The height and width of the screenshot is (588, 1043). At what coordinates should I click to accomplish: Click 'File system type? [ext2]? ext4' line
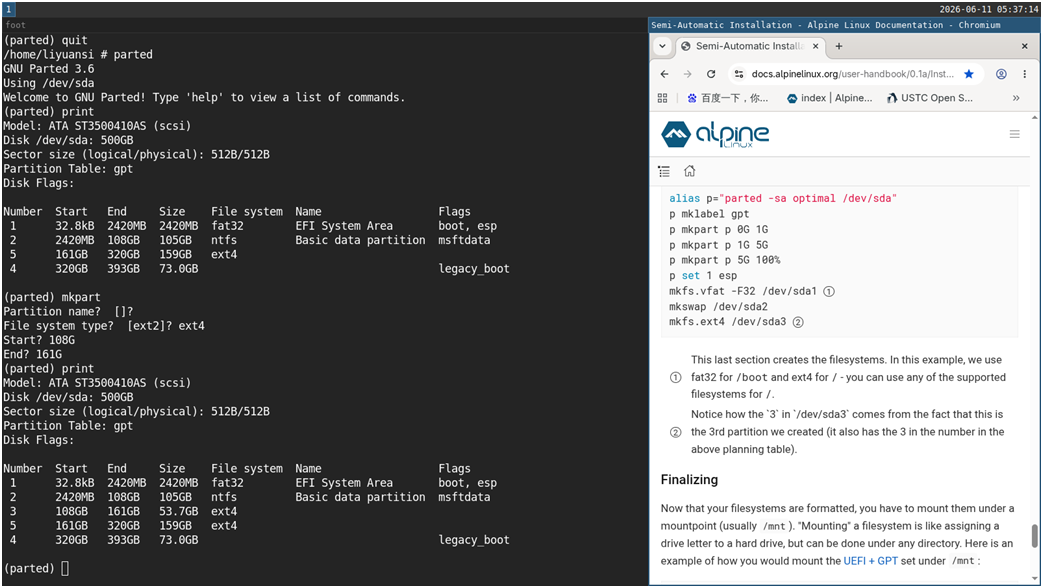click(104, 326)
